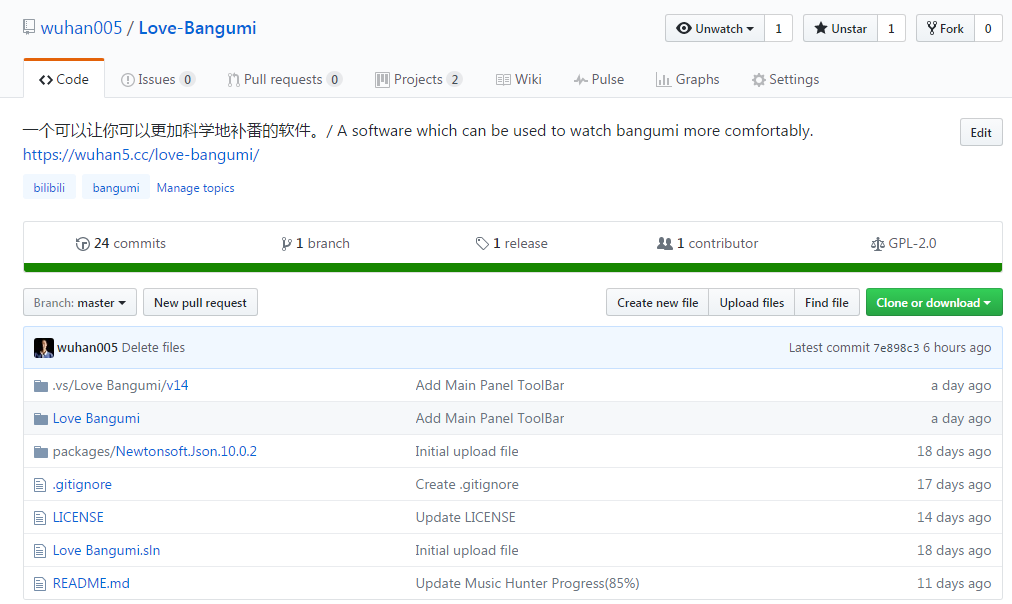Open the Pull requests tab

[x=285, y=79]
